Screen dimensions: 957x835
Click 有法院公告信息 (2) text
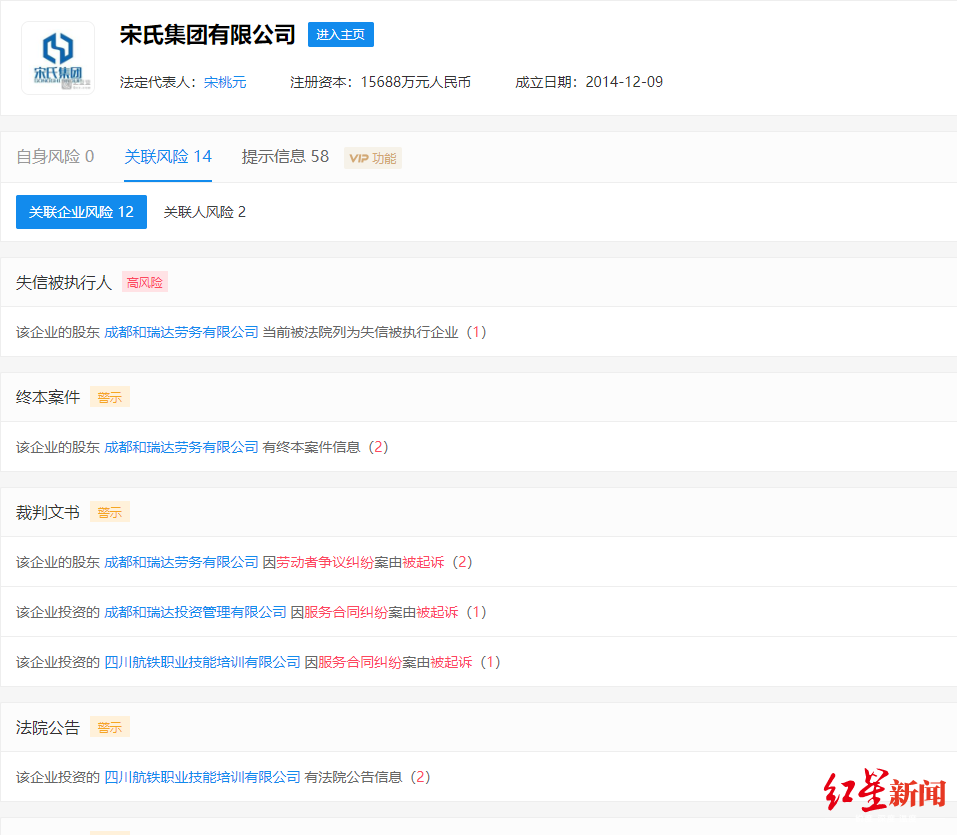(367, 777)
